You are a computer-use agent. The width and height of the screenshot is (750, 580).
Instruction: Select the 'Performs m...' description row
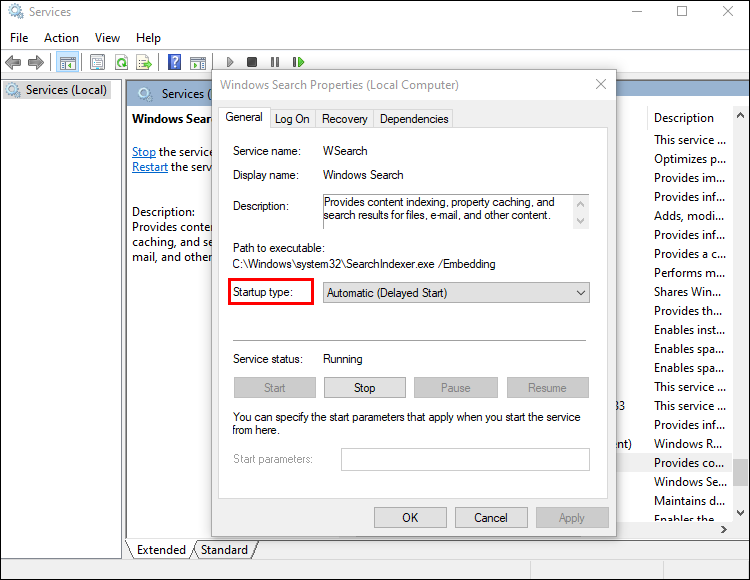(x=690, y=273)
